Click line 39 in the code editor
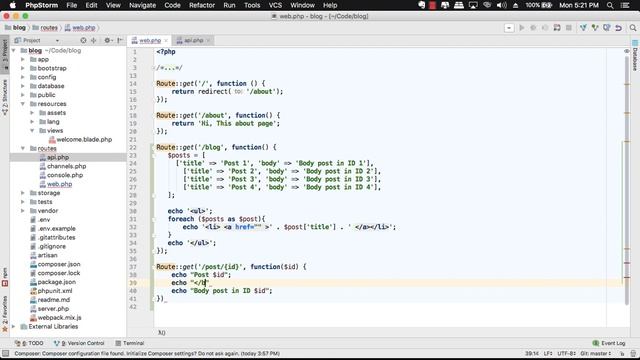 pos(388,283)
